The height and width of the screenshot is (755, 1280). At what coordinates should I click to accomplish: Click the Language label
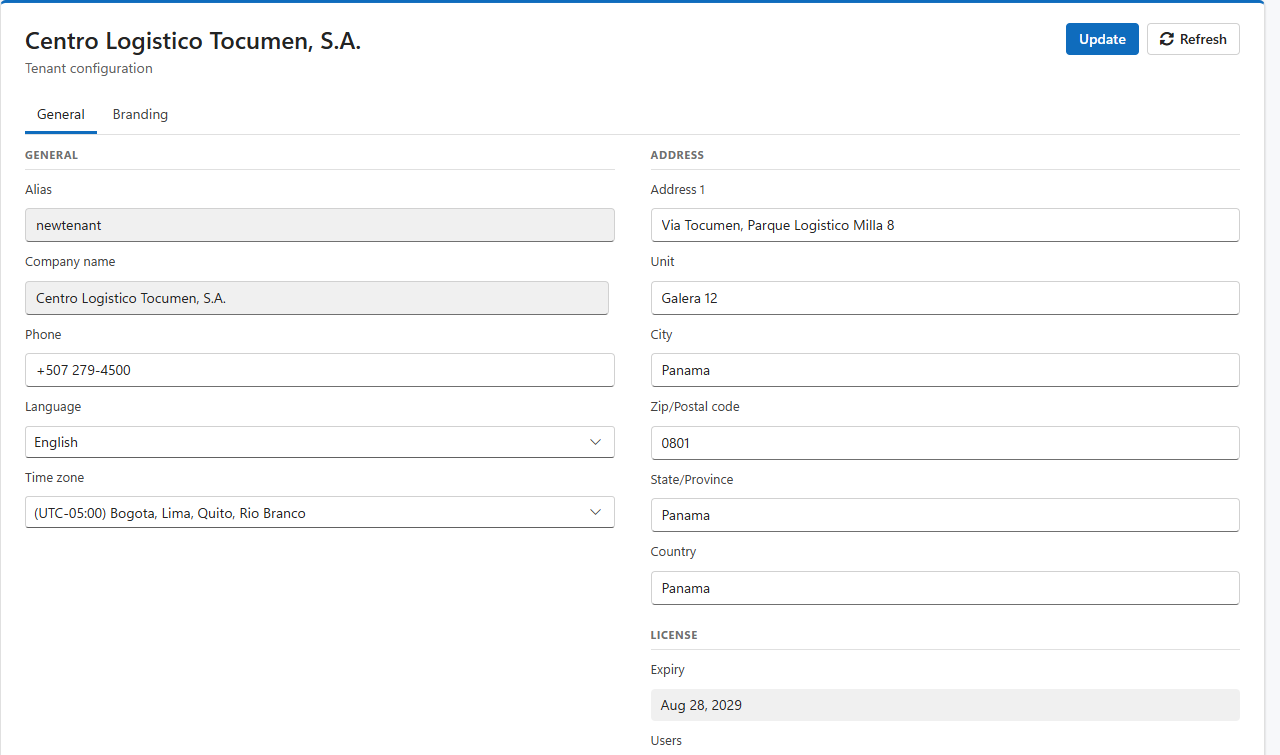pos(53,407)
